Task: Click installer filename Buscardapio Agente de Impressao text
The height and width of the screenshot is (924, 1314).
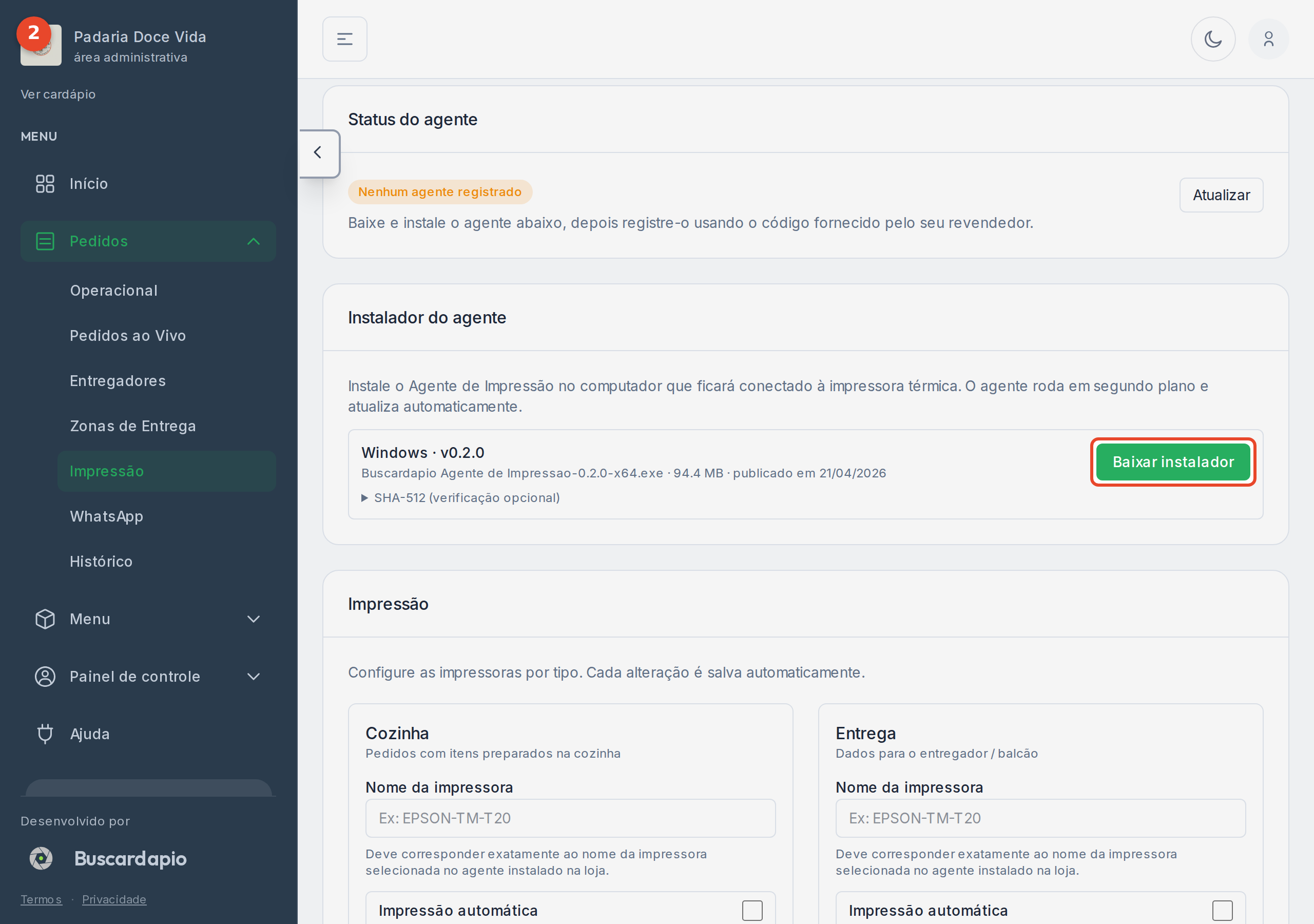Action: click(x=512, y=473)
